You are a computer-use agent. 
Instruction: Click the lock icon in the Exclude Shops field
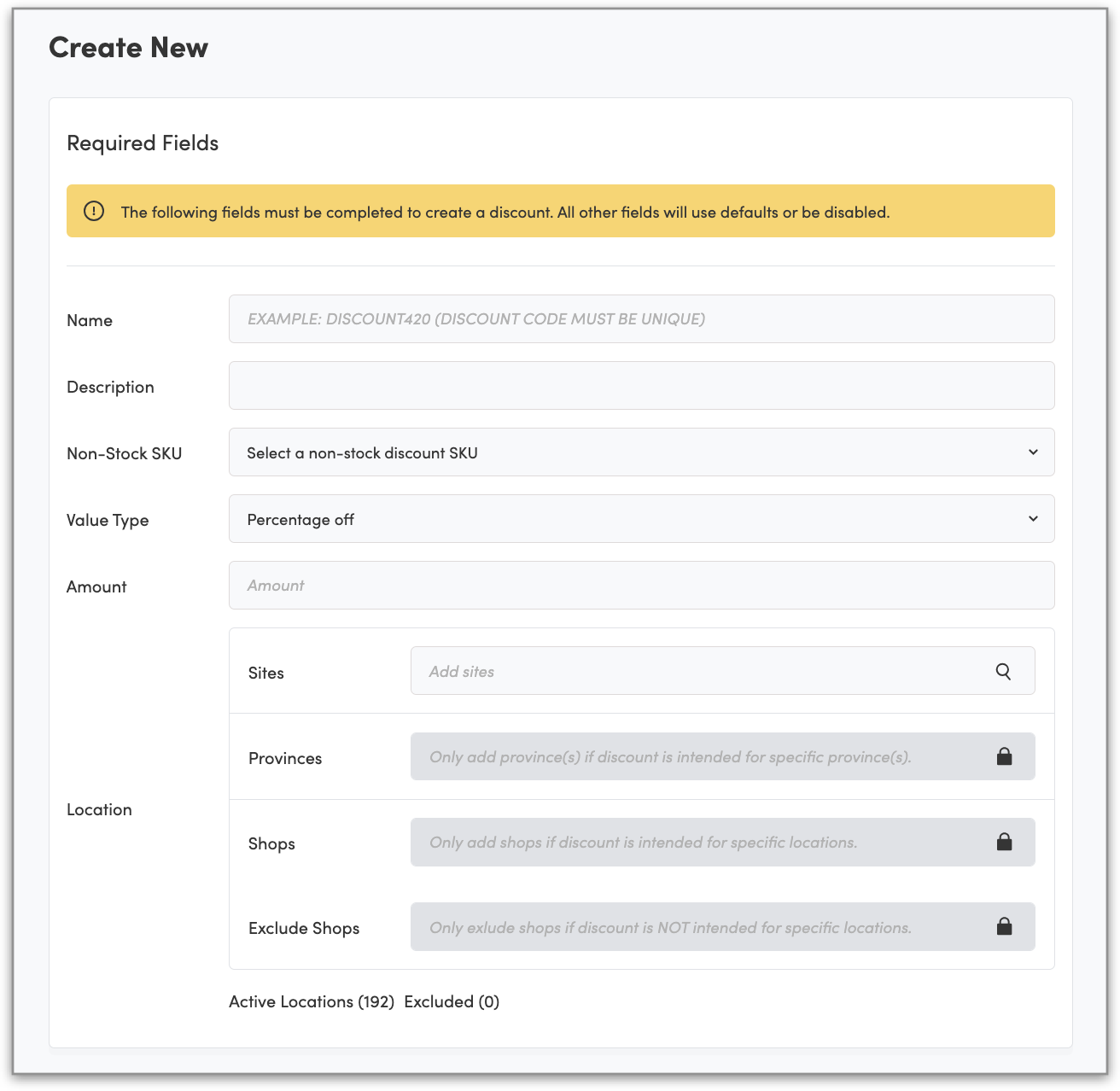tap(1004, 926)
